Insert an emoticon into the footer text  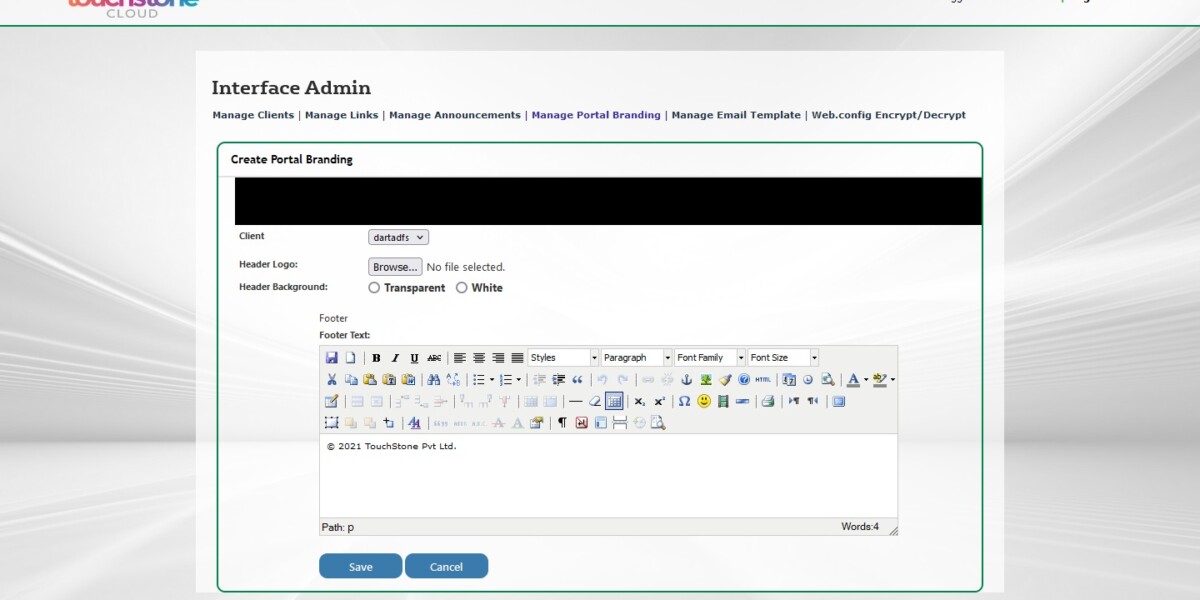coord(702,402)
